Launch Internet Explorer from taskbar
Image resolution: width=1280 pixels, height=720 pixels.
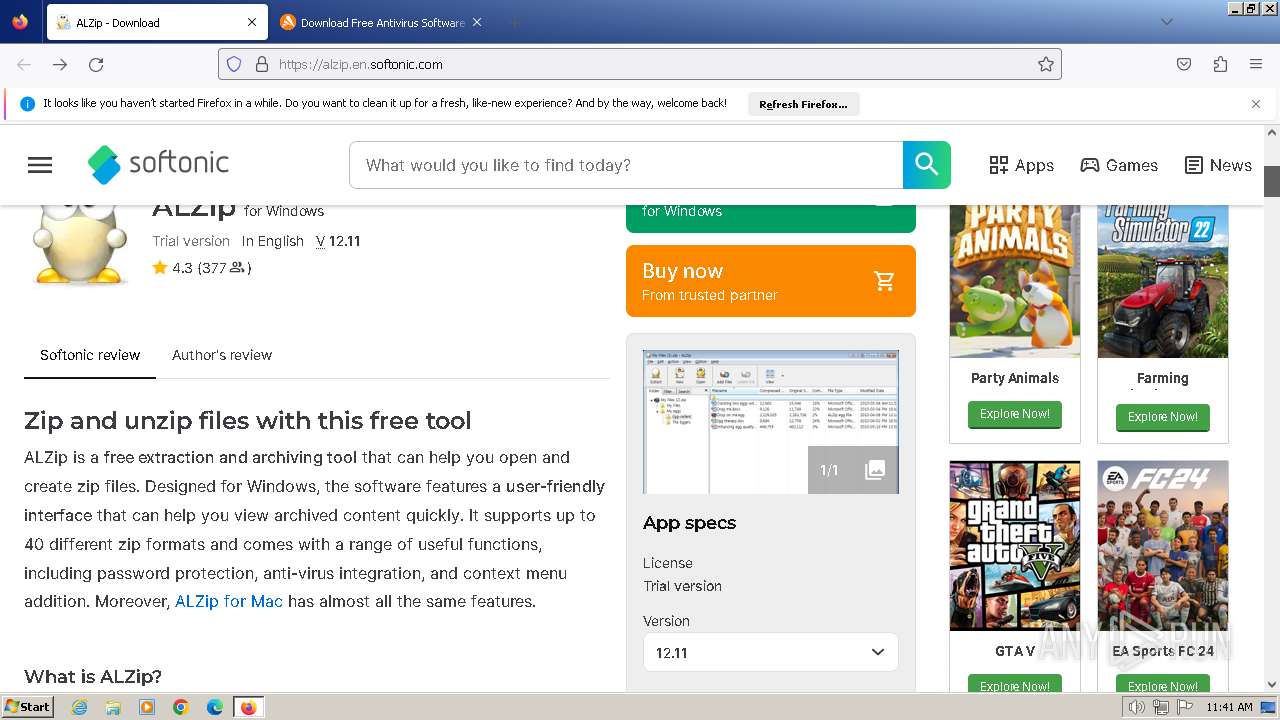(79, 707)
